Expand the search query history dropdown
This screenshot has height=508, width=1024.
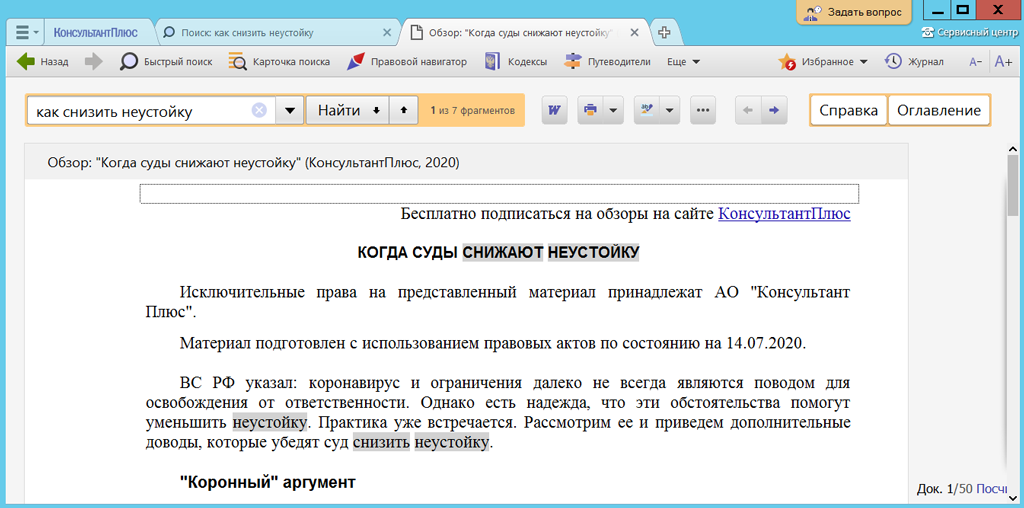point(289,111)
